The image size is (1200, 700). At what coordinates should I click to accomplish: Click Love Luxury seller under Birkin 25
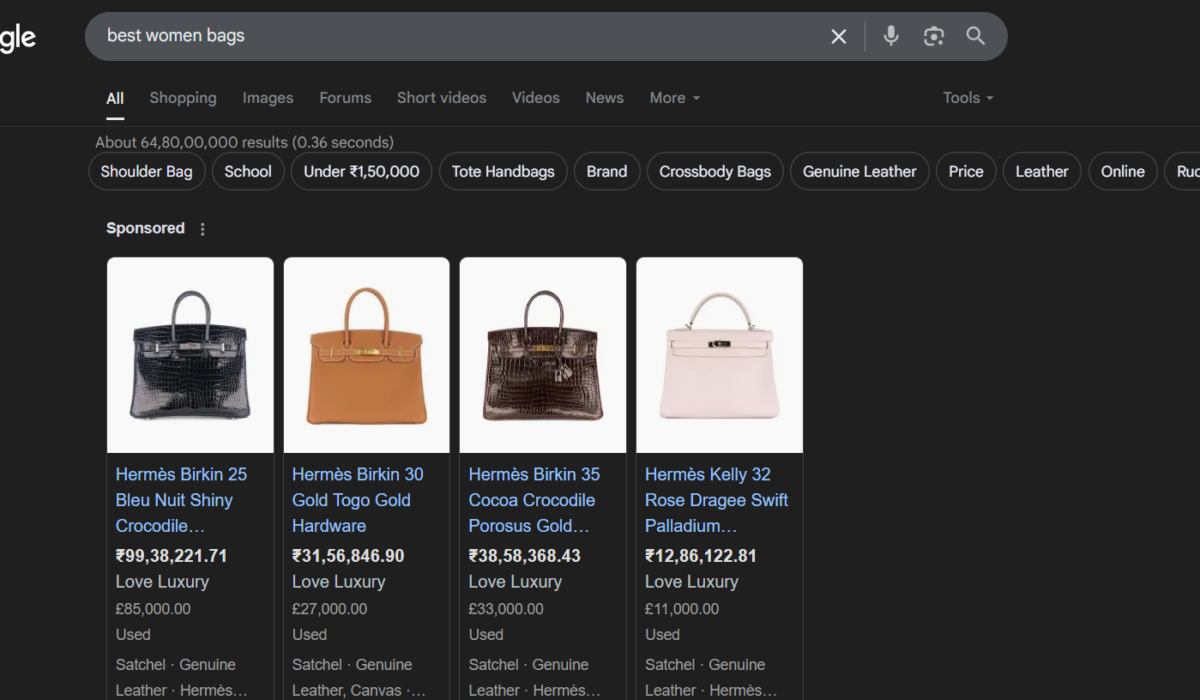(x=162, y=582)
